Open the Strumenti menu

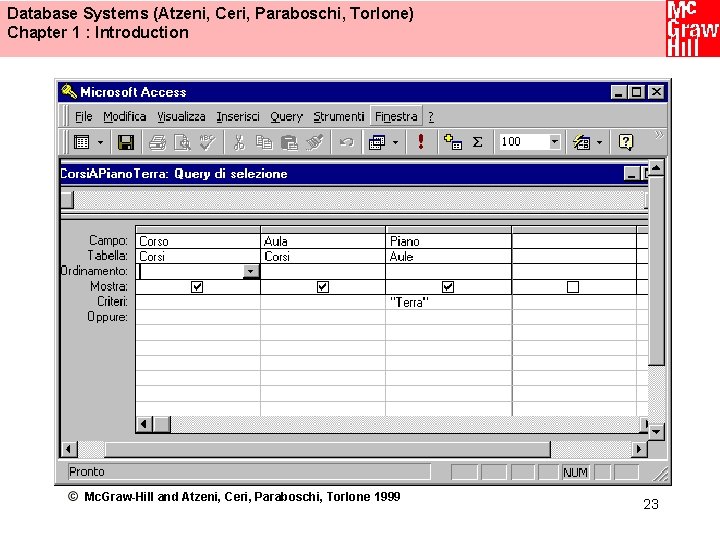click(x=339, y=117)
